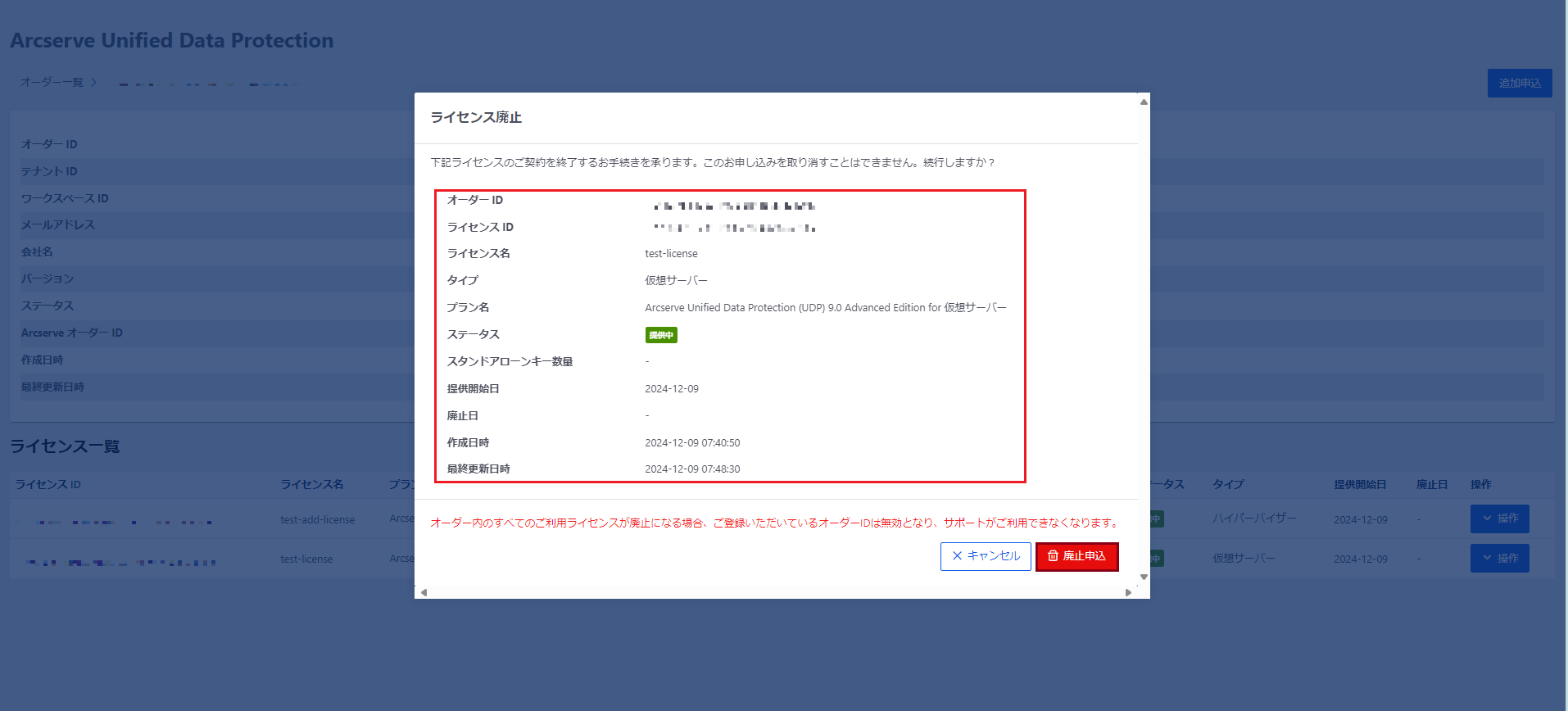Confirm with the red 廃止申込 button
The image size is (1568, 711).
(1076, 556)
